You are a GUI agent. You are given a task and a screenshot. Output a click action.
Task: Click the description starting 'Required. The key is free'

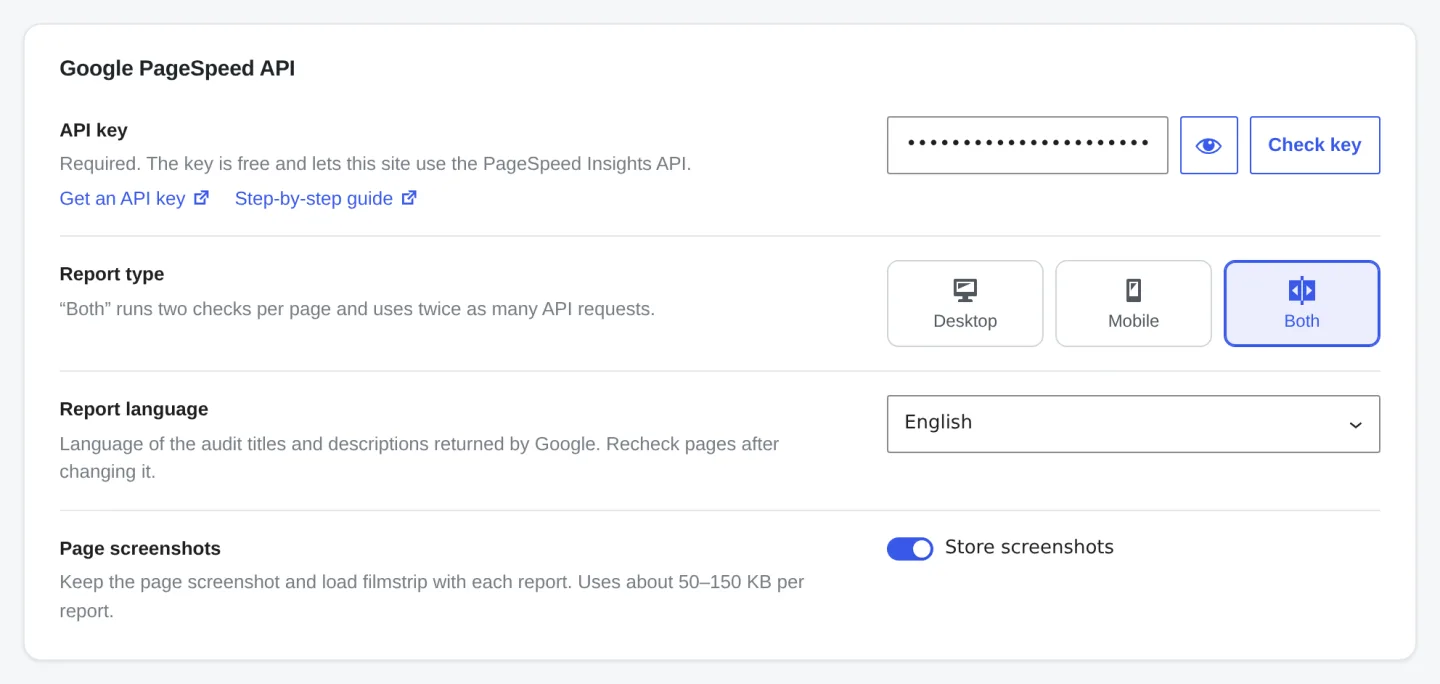pos(376,164)
